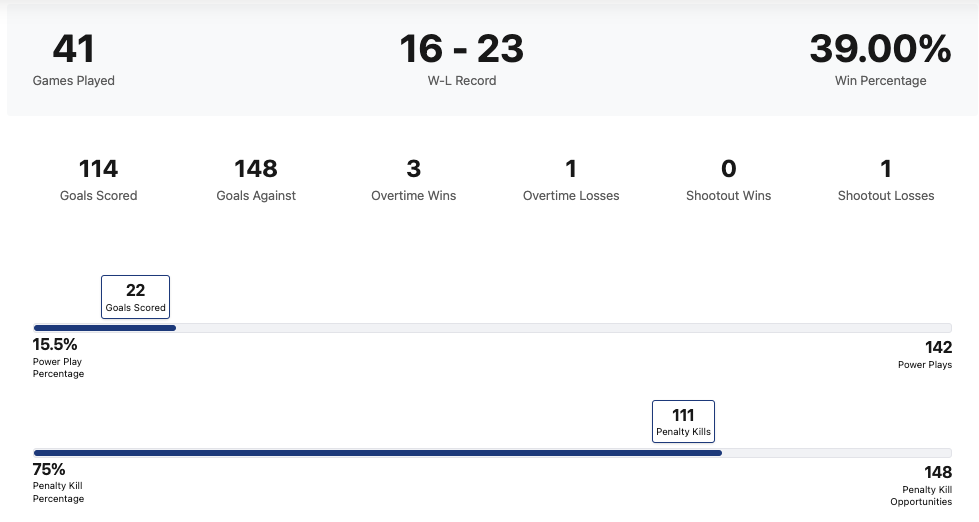Select the 15.5% Power Play Percentage label
The width and height of the screenshot is (979, 522).
pos(59,357)
